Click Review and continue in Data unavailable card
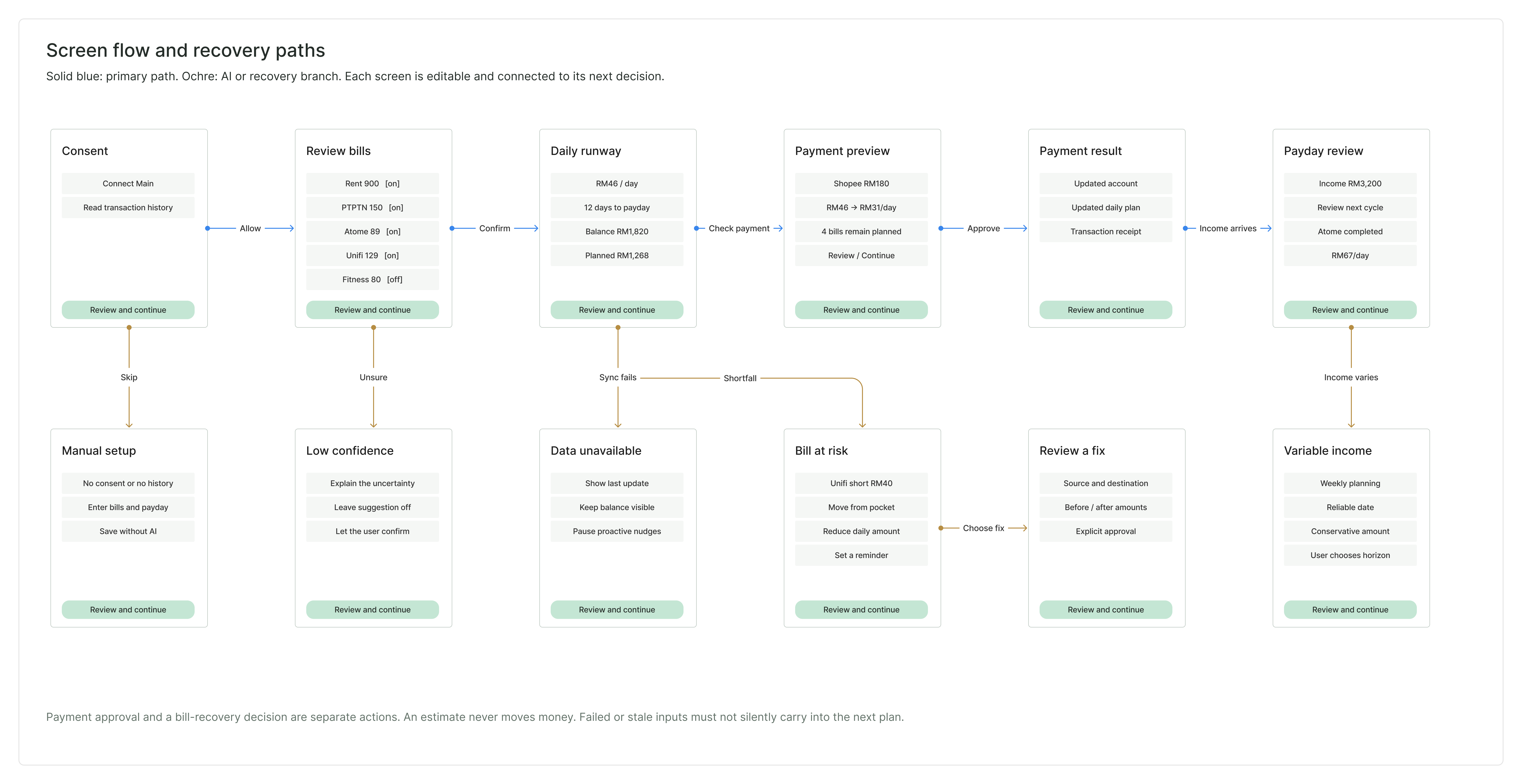Viewport: 1522px width, 784px height. (x=617, y=609)
